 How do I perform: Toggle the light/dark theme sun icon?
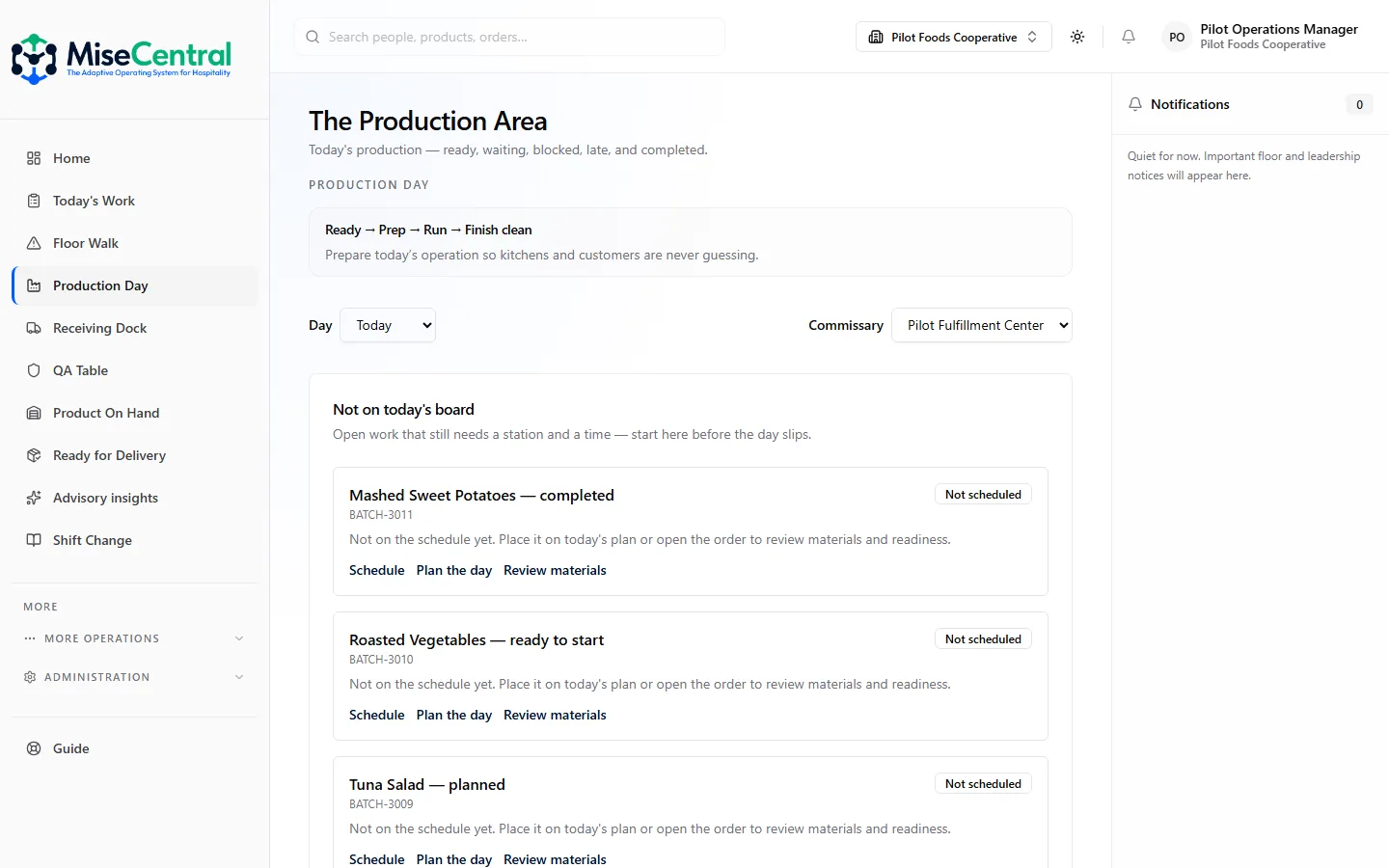tap(1077, 37)
